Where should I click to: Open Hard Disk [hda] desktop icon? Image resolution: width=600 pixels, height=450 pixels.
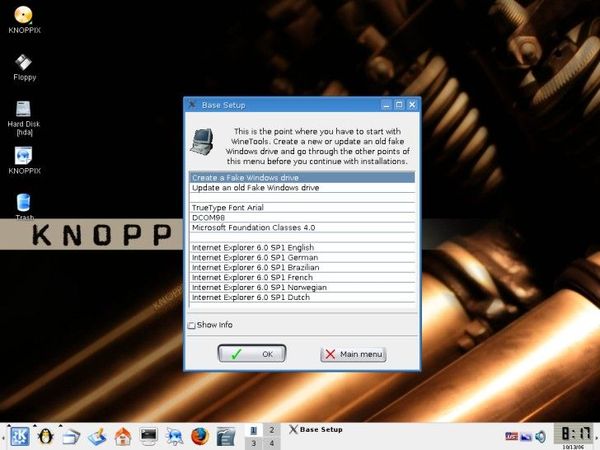24,110
